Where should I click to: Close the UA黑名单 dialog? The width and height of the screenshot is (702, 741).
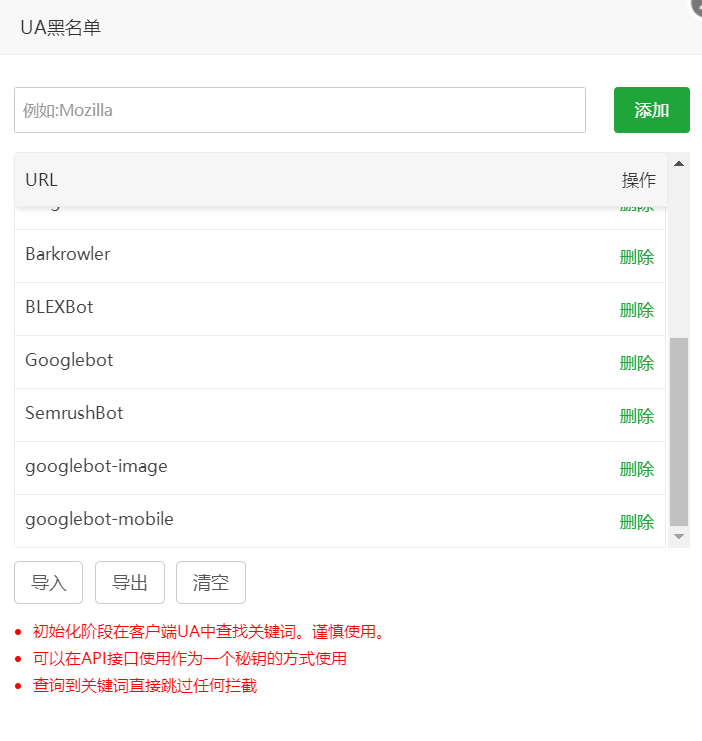click(696, 6)
